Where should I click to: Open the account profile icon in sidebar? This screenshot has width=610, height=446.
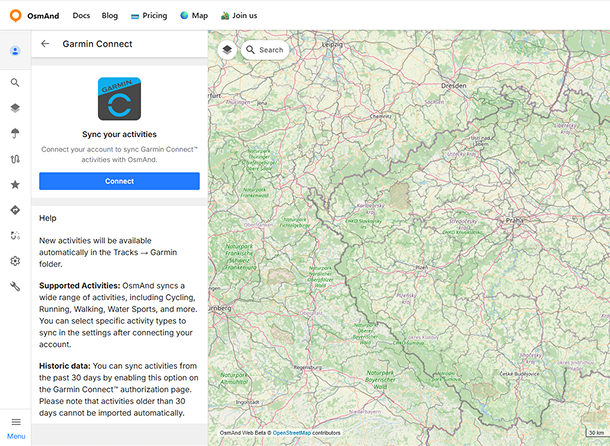click(15, 51)
